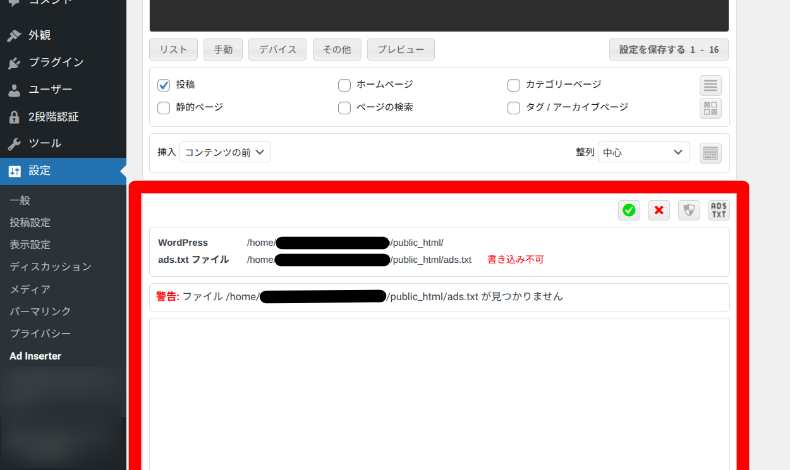This screenshot has height=470, width=790.
Task: Click the デバイス button
Action: [278, 49]
